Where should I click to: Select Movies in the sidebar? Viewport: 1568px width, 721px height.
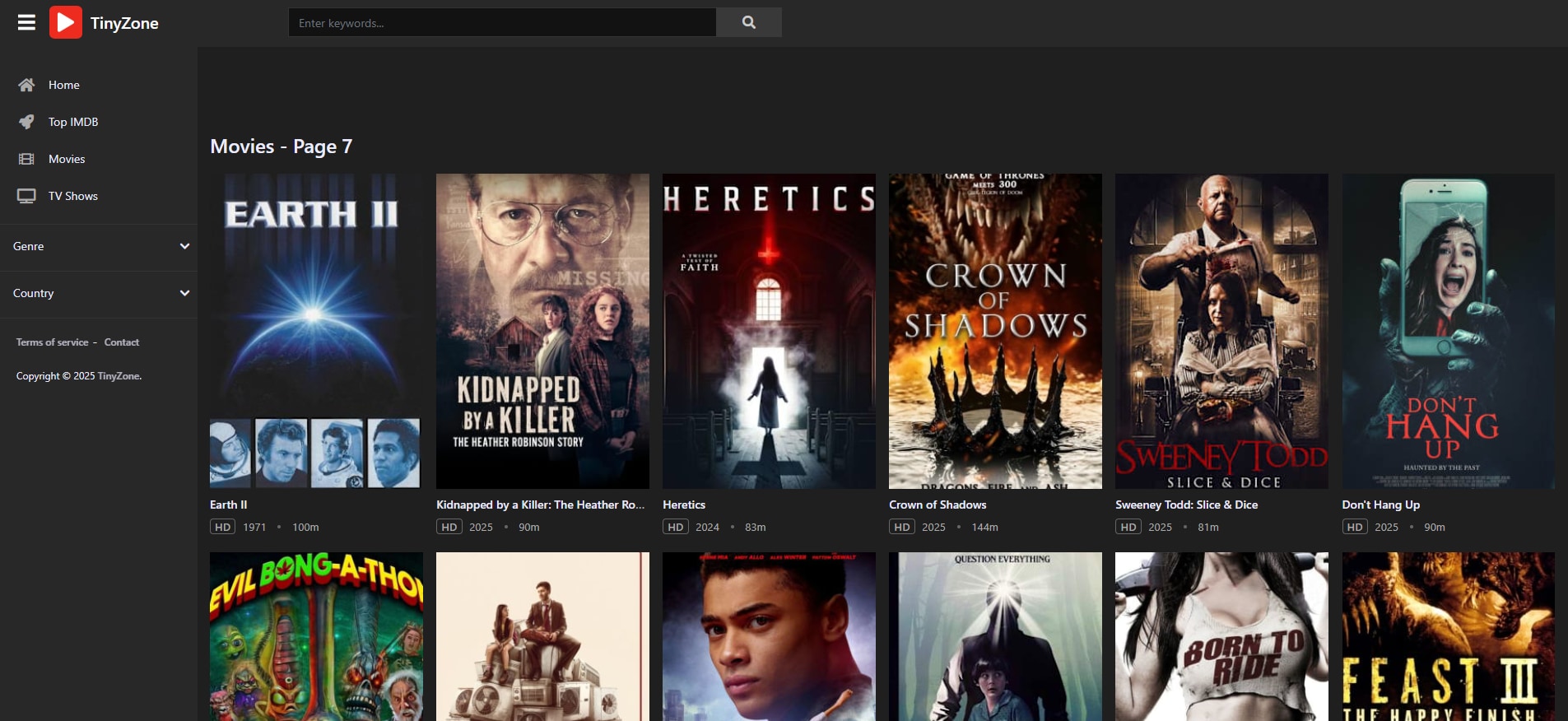click(x=67, y=159)
